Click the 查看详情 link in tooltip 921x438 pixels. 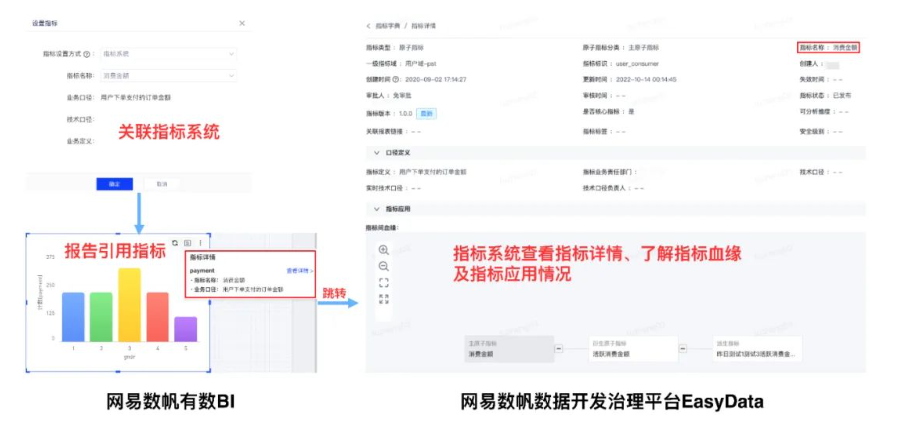click(300, 271)
